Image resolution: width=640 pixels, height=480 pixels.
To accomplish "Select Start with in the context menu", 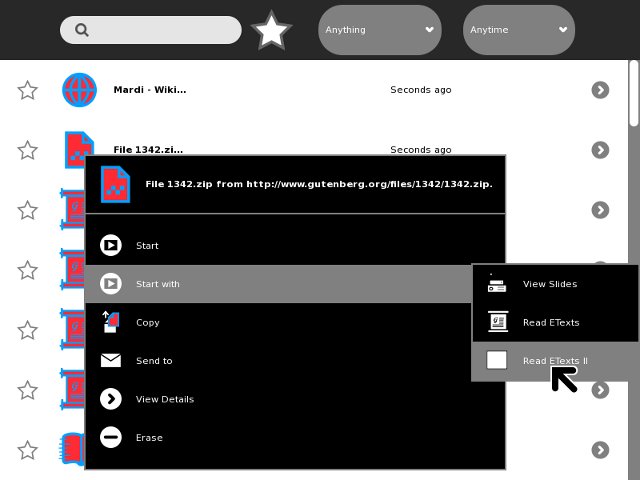I will pyautogui.click(x=158, y=284).
